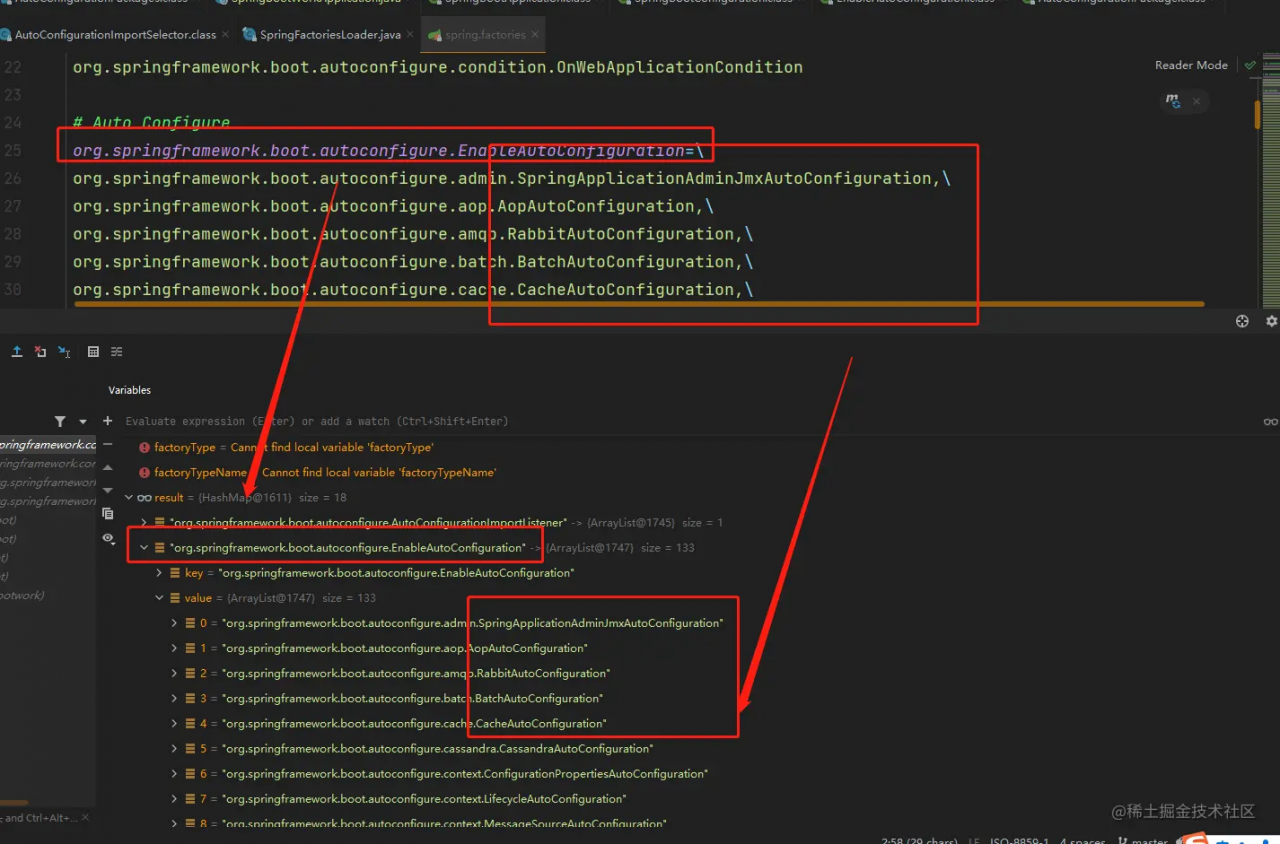1280x844 pixels.
Task: Click the editor horizontal orange scrollbar
Action: click(639, 304)
